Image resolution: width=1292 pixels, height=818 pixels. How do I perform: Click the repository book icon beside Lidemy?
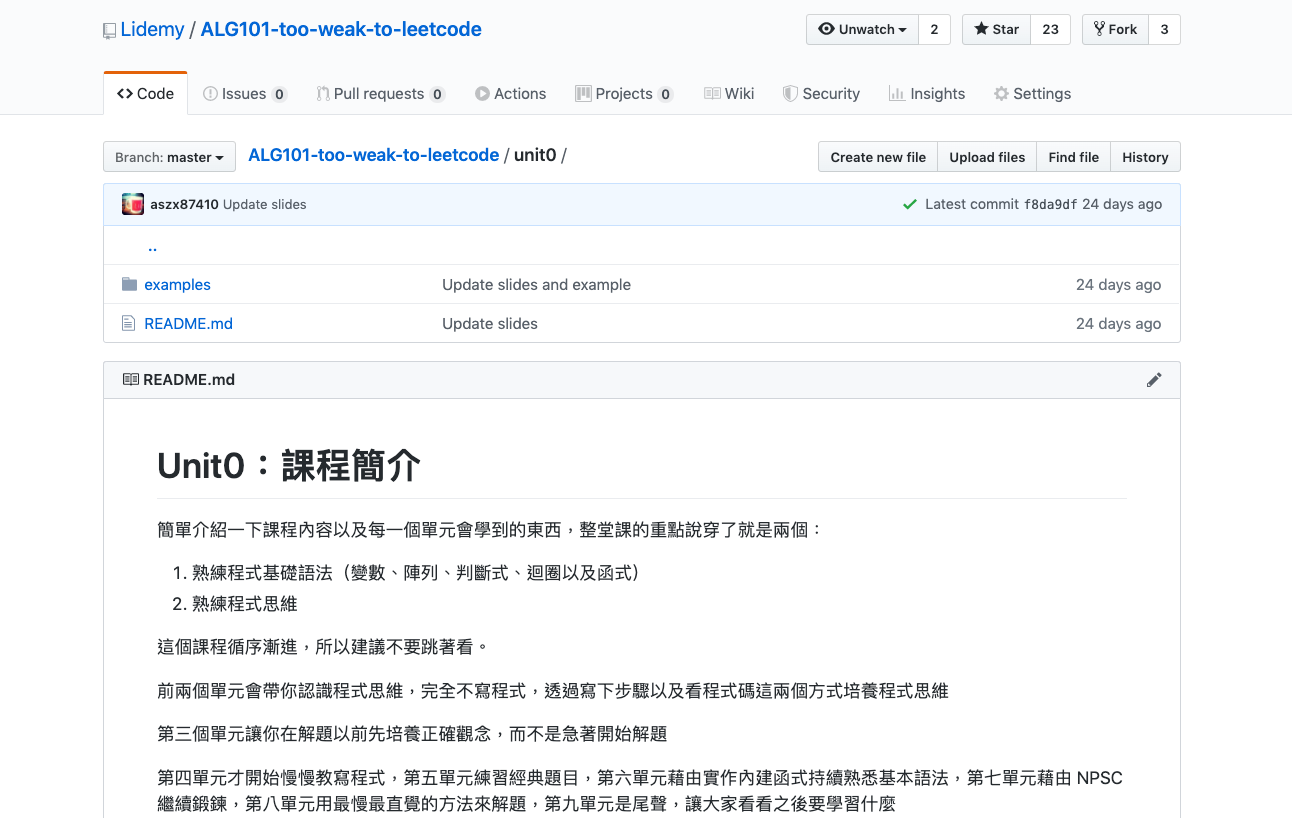(110, 31)
